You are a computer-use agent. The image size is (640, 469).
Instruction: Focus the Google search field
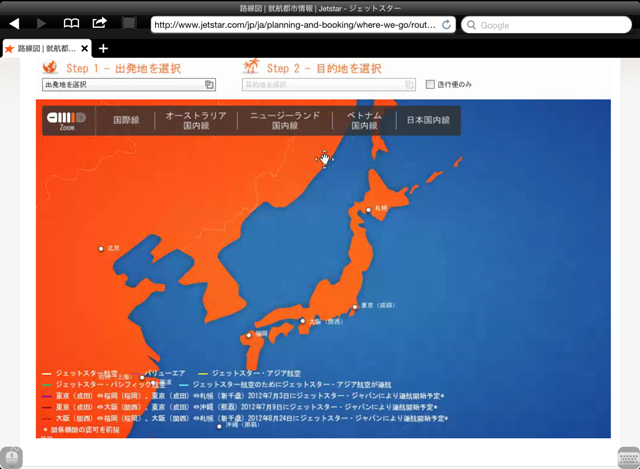coord(546,25)
